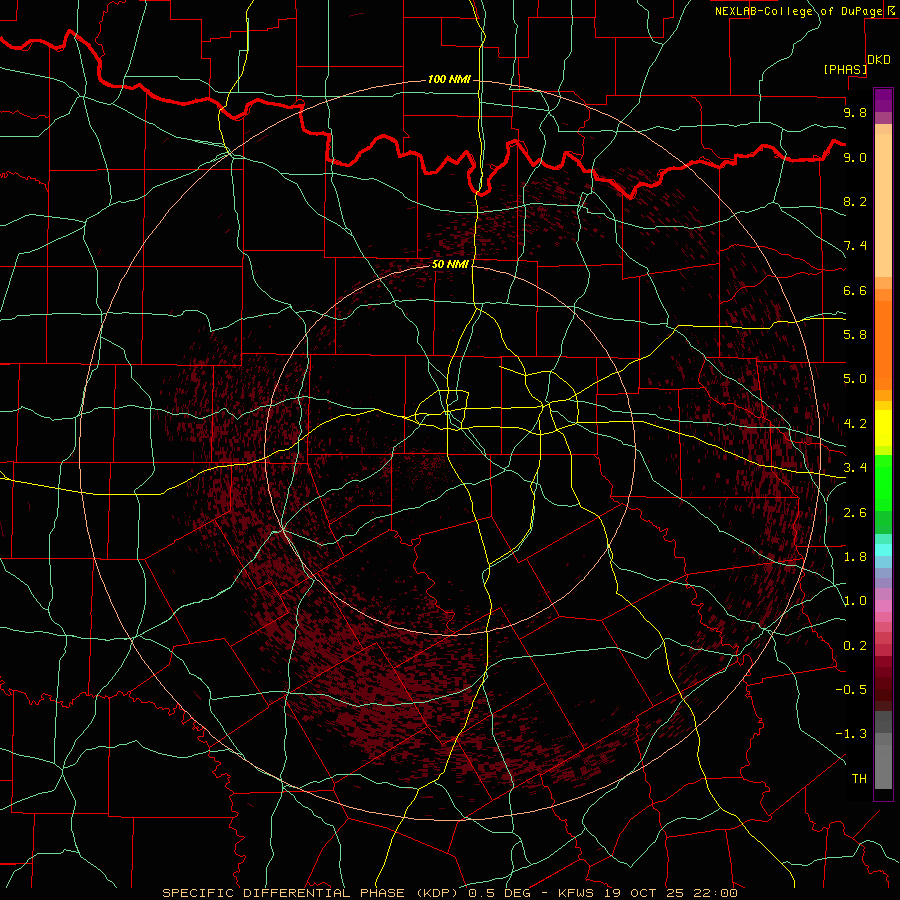Click the 4.2 legend value

(855, 424)
